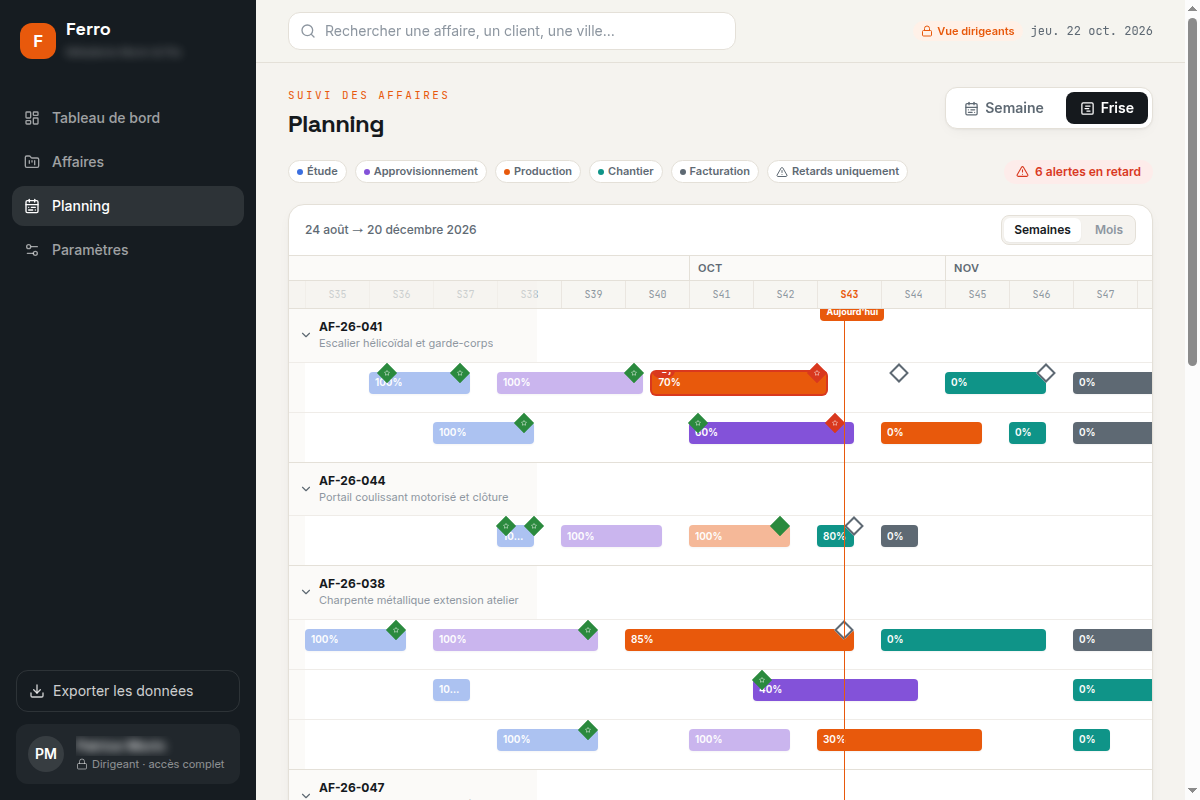Switch to Semaine view

1004,108
